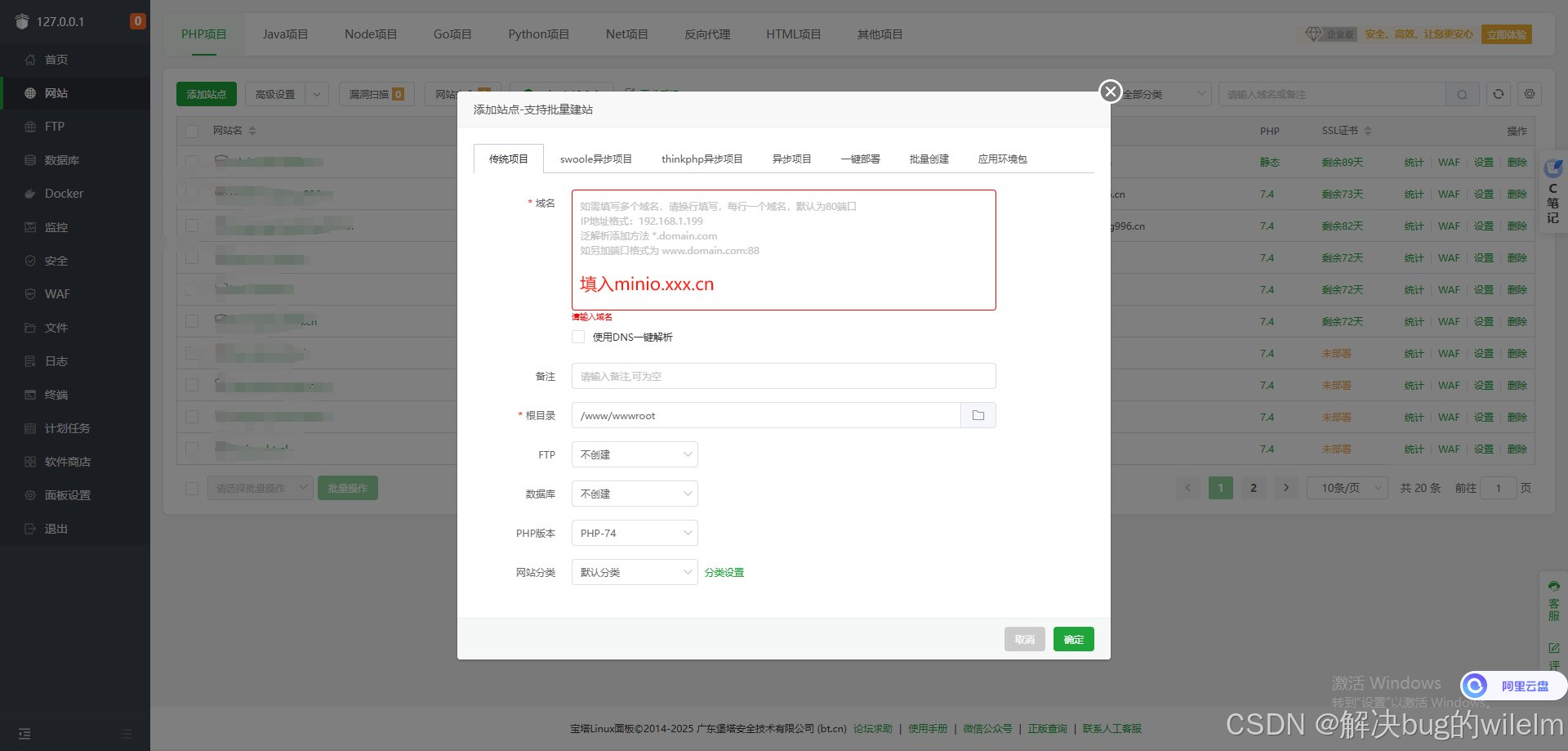Open the 10条/页 page size dropdown
The image size is (1568, 751).
point(1347,488)
